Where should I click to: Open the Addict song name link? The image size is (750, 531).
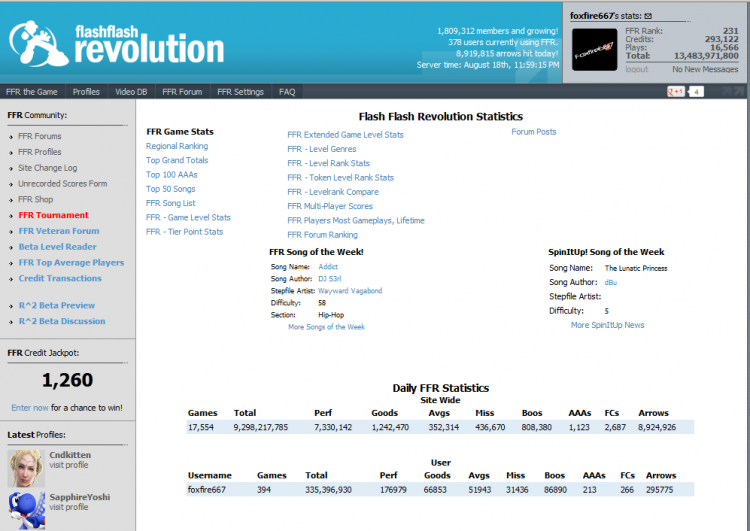pyautogui.click(x=328, y=266)
